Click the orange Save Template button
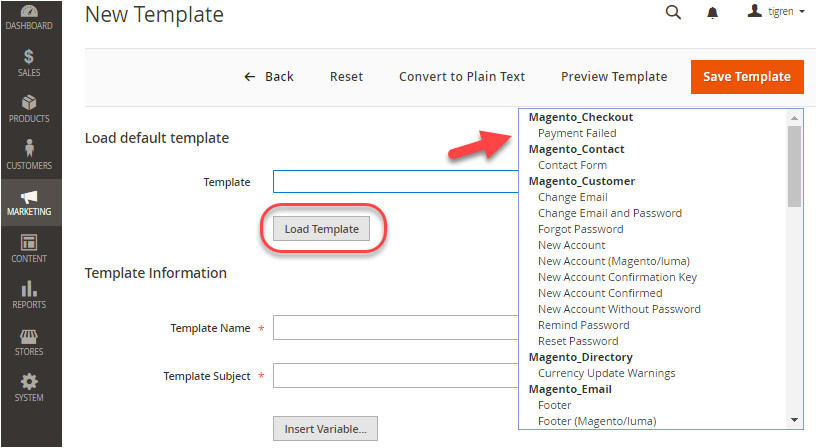 pos(747,77)
